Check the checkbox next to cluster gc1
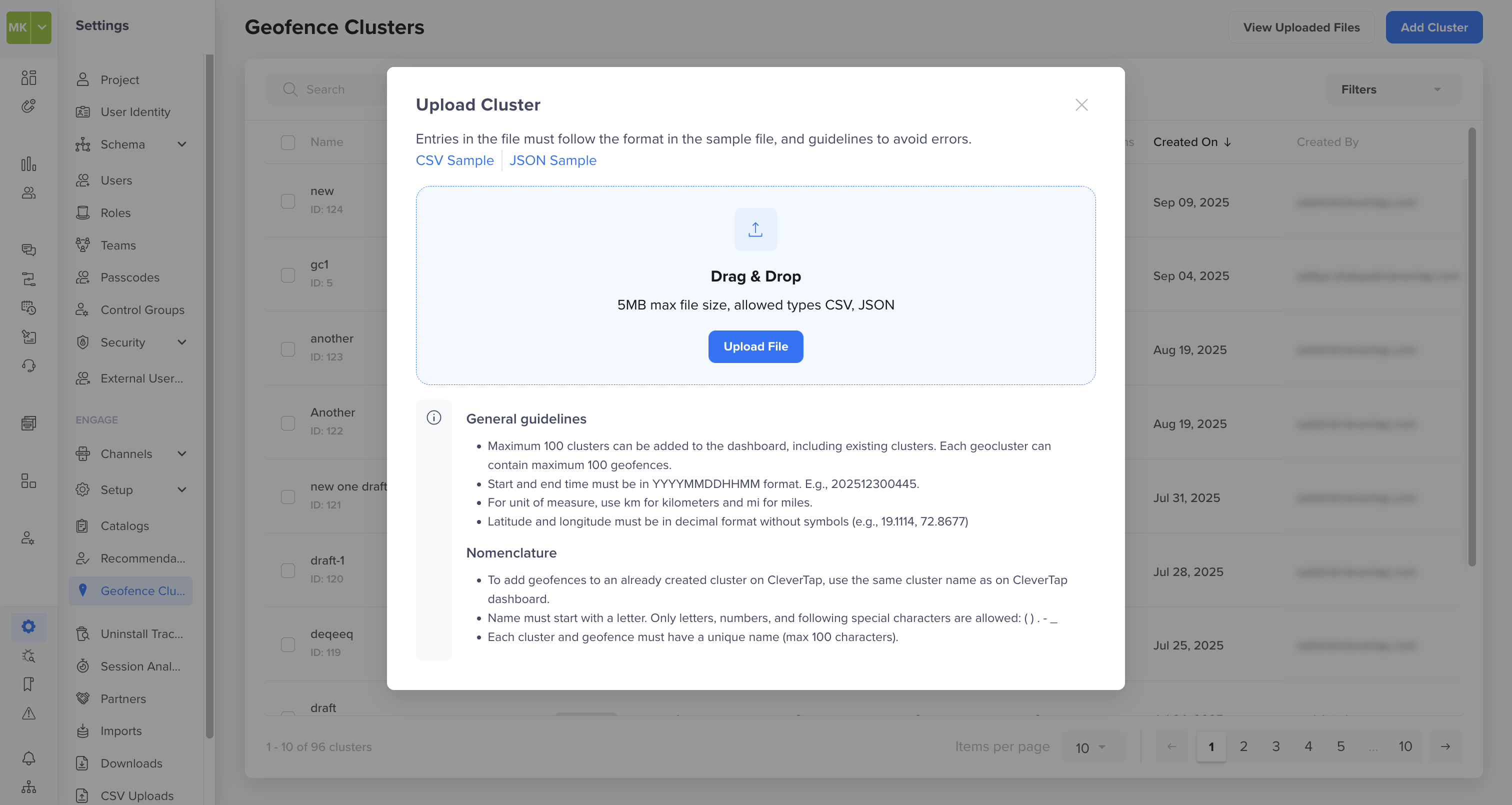Viewport: 1512px width, 805px height. 288,274
